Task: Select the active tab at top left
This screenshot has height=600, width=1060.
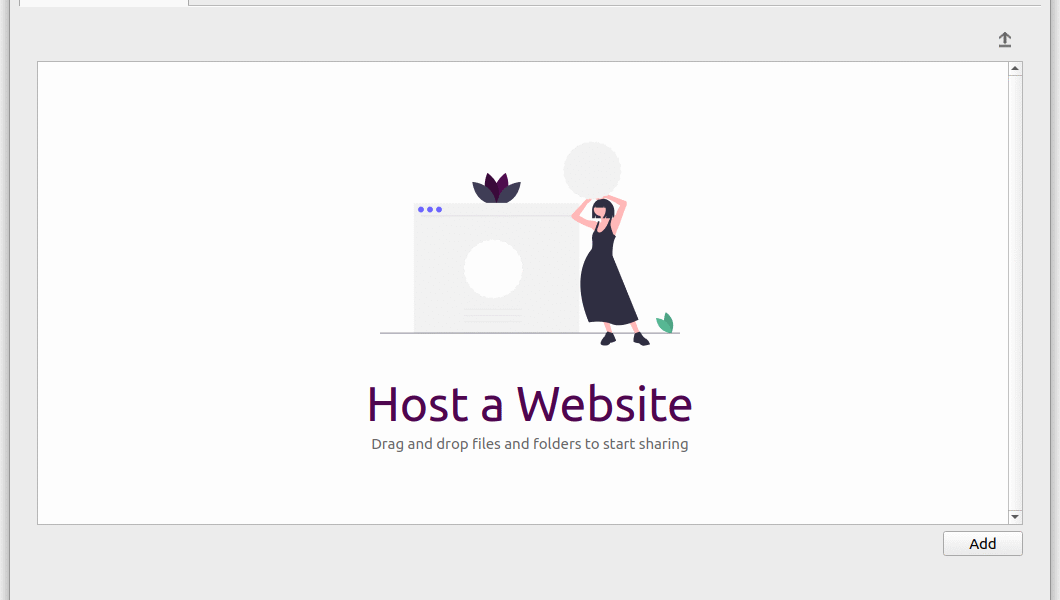Action: (x=103, y=3)
